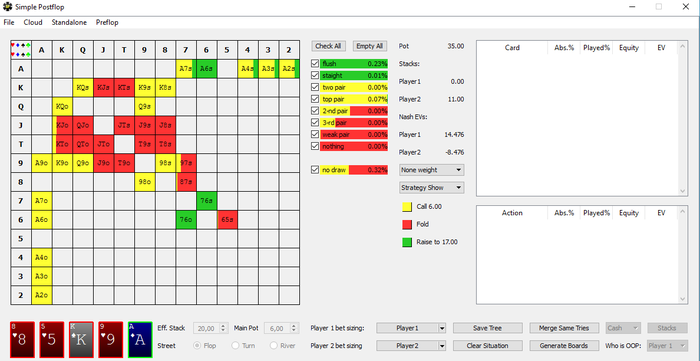700x361 pixels.
Task: Select the King of spades board card
Action: click(x=81, y=339)
